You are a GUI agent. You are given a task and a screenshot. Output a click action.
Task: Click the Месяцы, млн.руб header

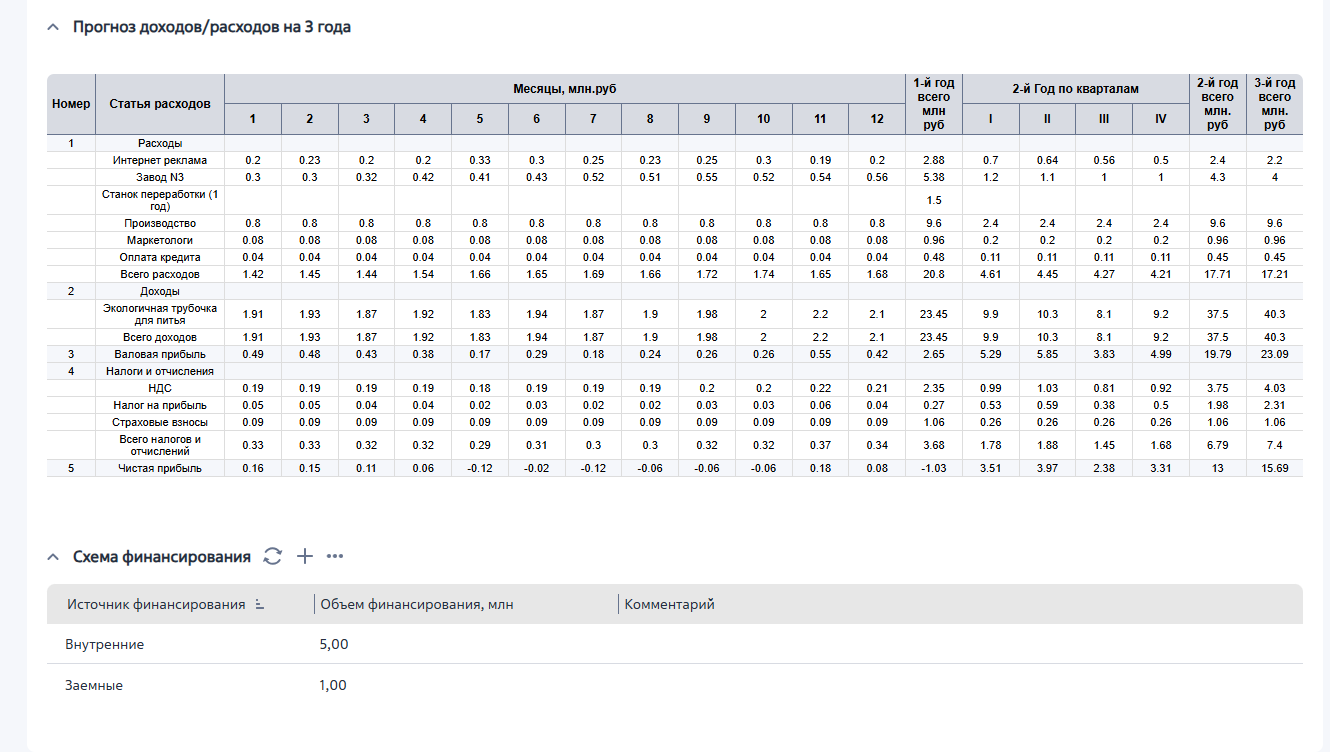tap(565, 89)
